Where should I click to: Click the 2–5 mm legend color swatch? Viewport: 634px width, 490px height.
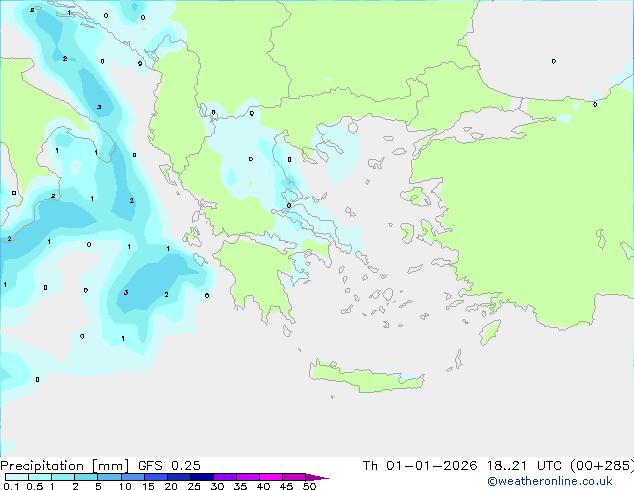(86, 477)
